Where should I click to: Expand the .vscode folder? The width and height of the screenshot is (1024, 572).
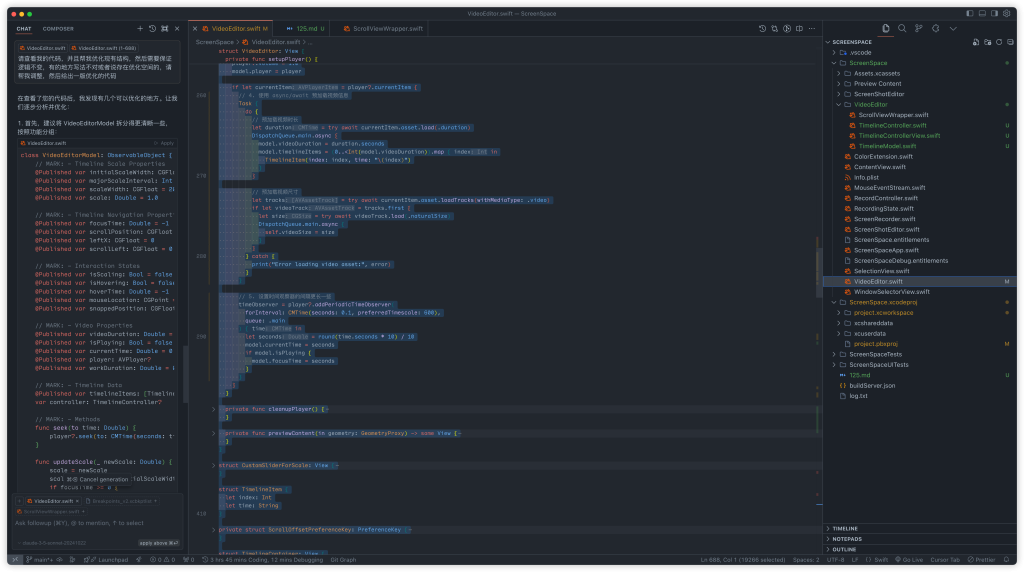click(860, 52)
